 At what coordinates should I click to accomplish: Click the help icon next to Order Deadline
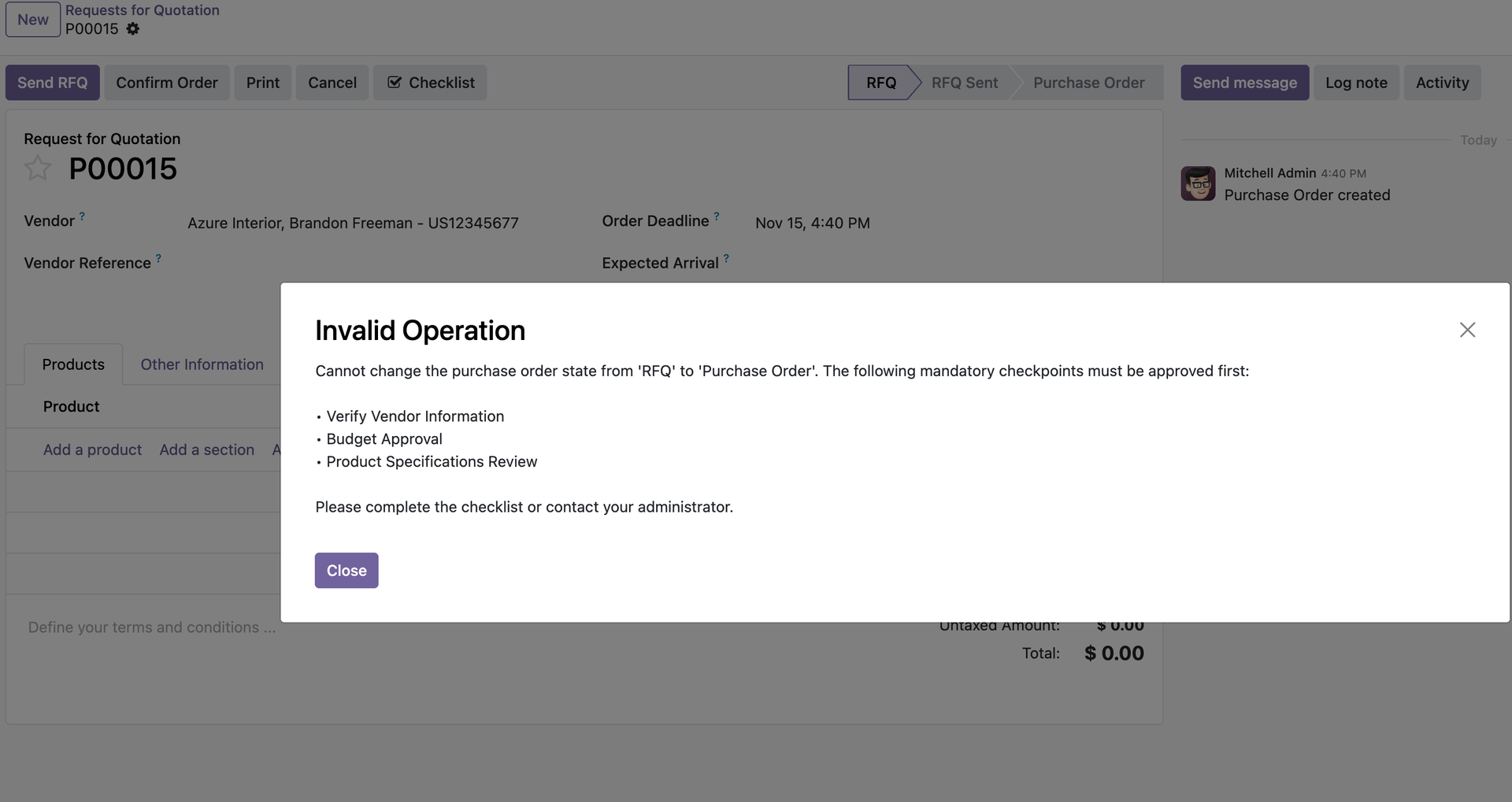(716, 216)
